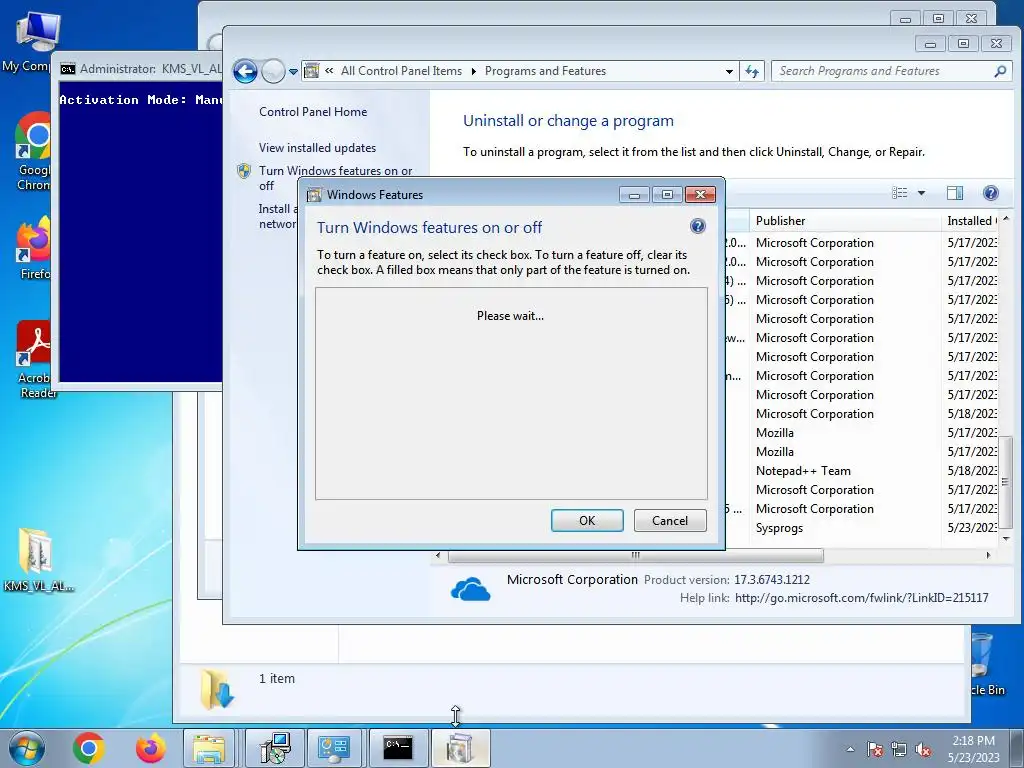Image resolution: width=1024 pixels, height=768 pixels.
Task: Sort by the Installed On column header
Action: [971, 221]
